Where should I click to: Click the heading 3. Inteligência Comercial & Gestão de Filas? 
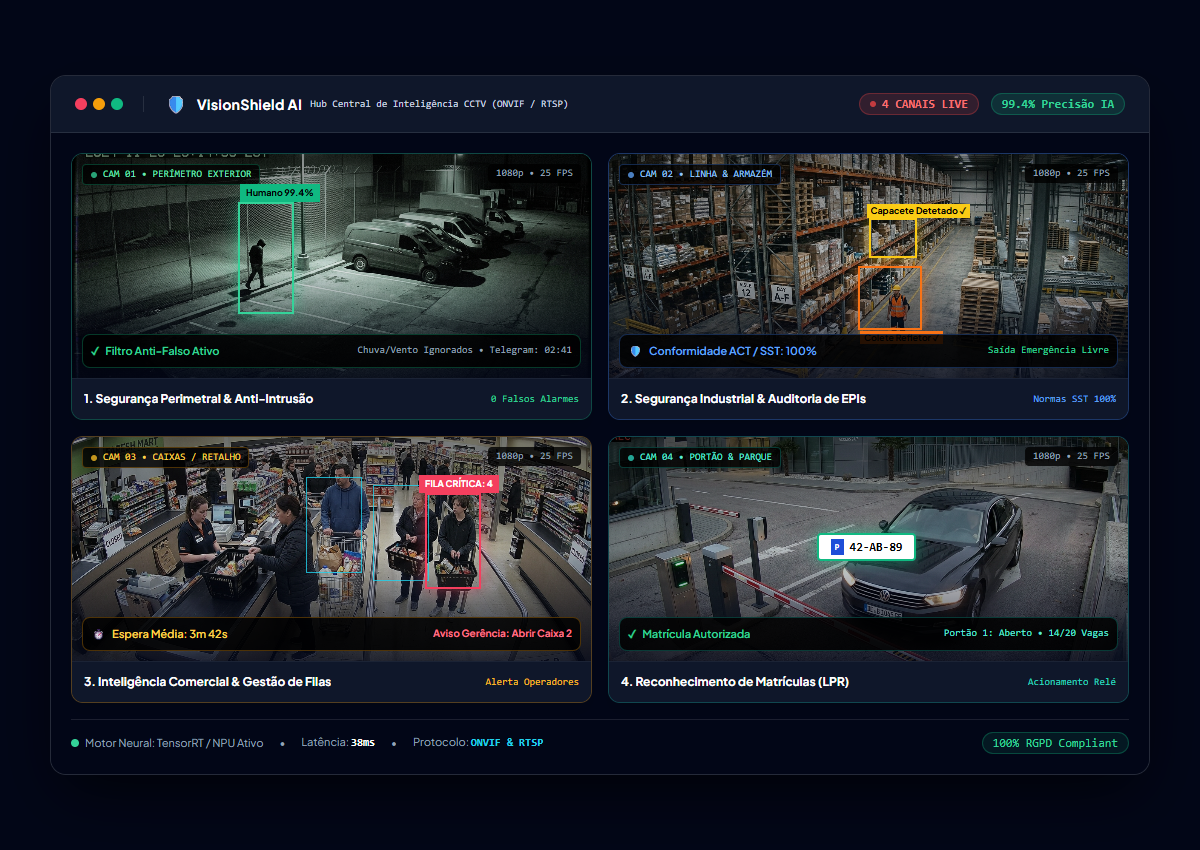(x=207, y=682)
